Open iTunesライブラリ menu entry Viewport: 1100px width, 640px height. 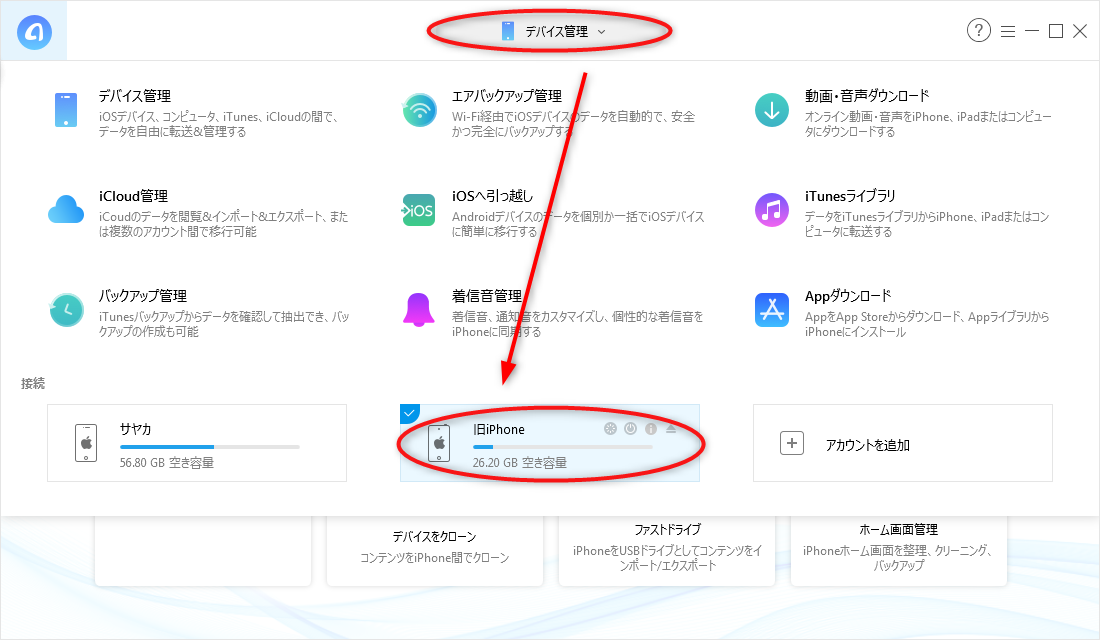[x=850, y=196]
